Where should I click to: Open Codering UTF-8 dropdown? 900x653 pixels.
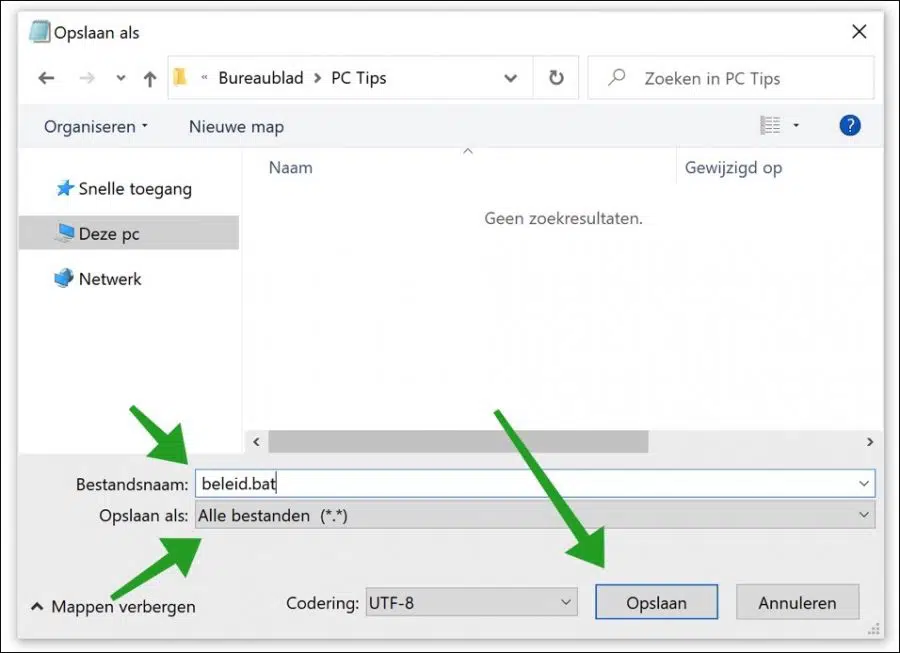[x=471, y=603]
